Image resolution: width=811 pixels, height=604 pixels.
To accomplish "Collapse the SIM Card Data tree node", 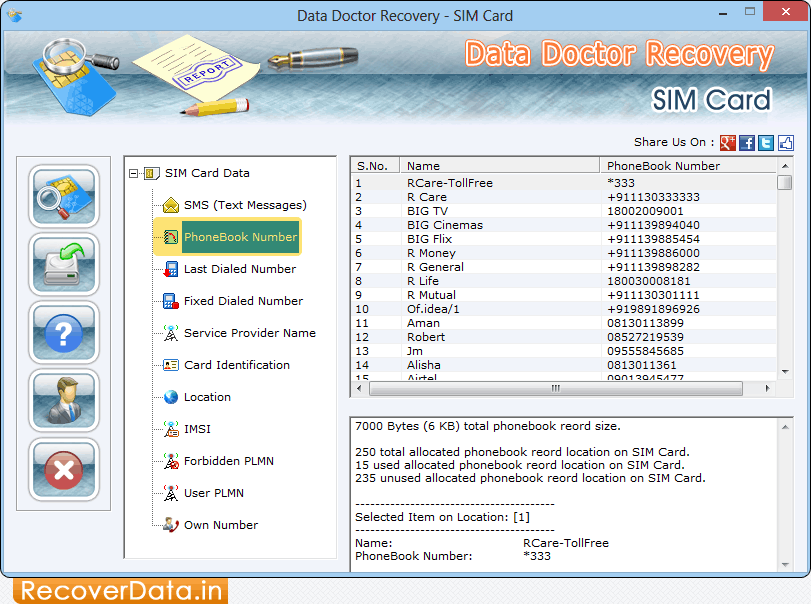I will click(134, 173).
